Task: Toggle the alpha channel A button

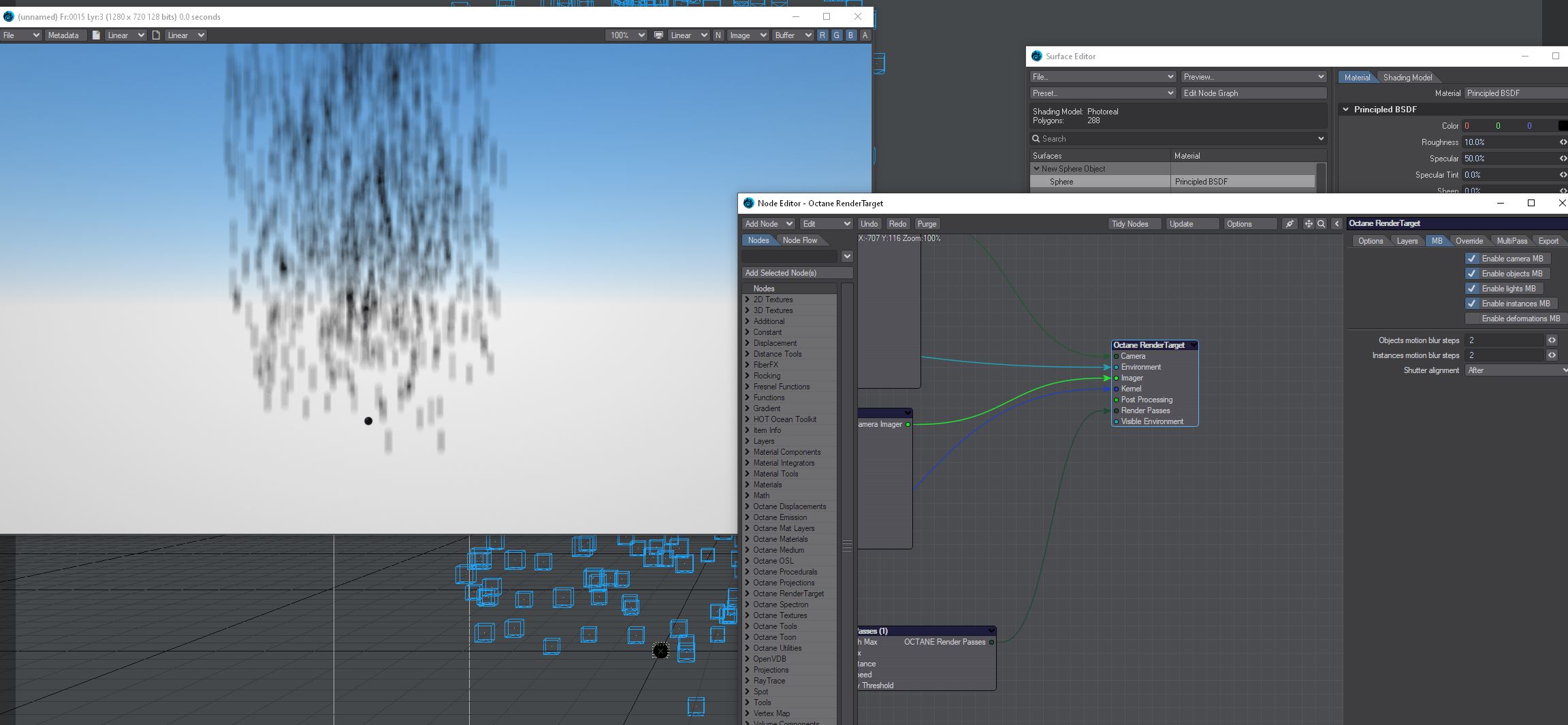Action: (x=865, y=35)
